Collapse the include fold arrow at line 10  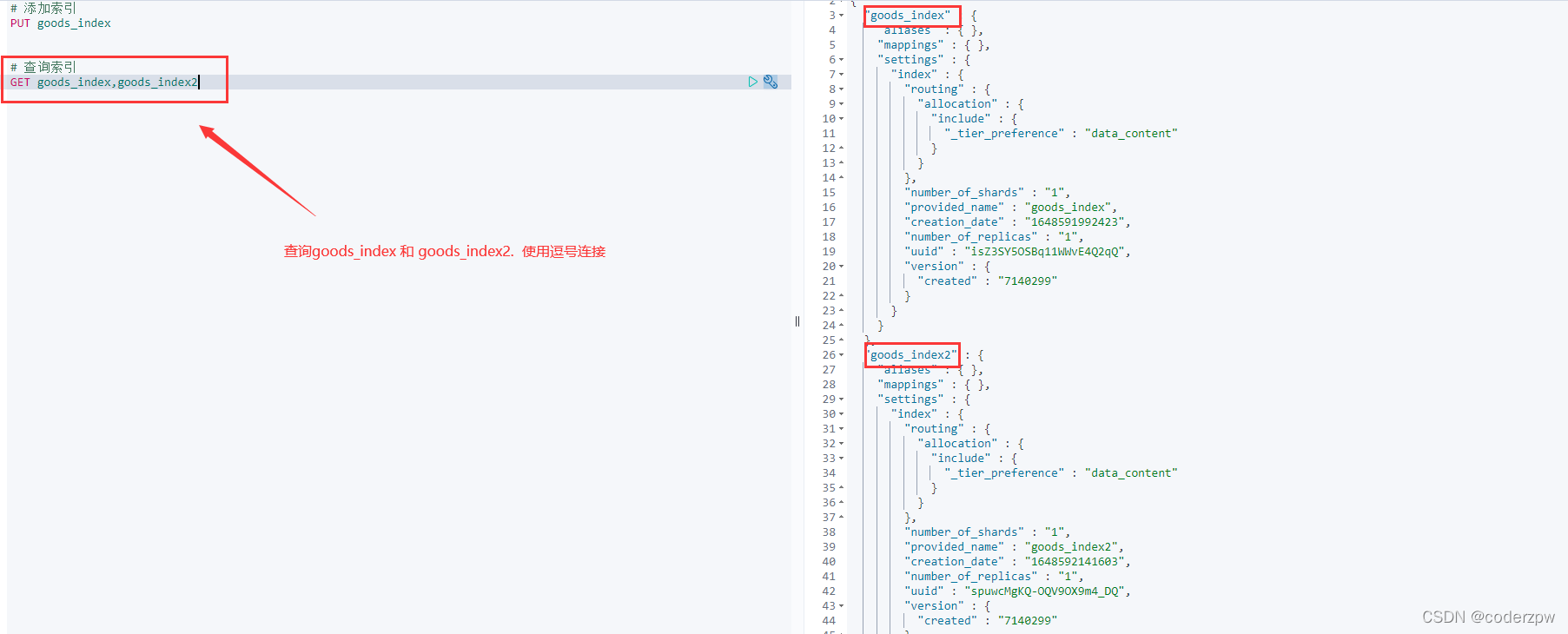coord(842,119)
